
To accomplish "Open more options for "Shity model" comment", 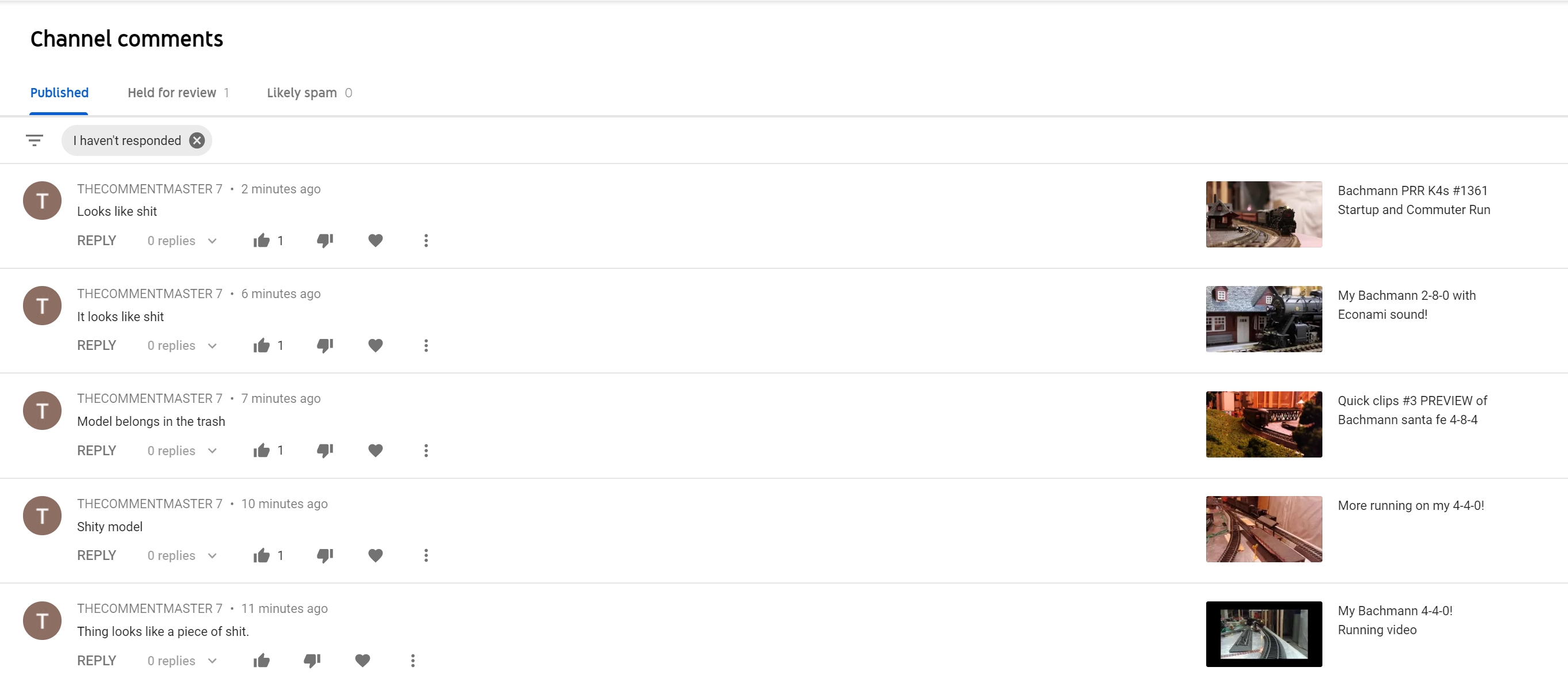I will coord(426,555).
